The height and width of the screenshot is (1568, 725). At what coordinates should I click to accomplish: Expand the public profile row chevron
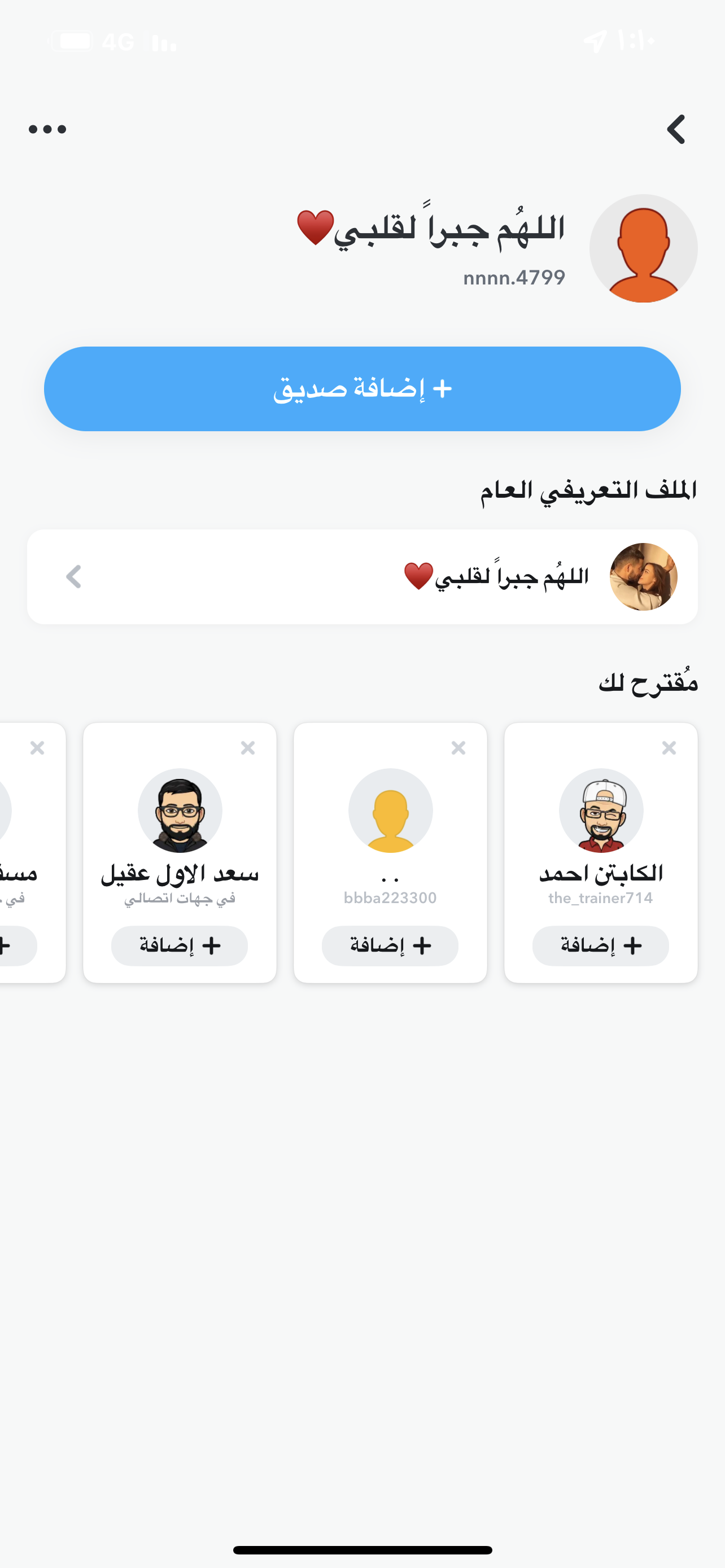(73, 576)
